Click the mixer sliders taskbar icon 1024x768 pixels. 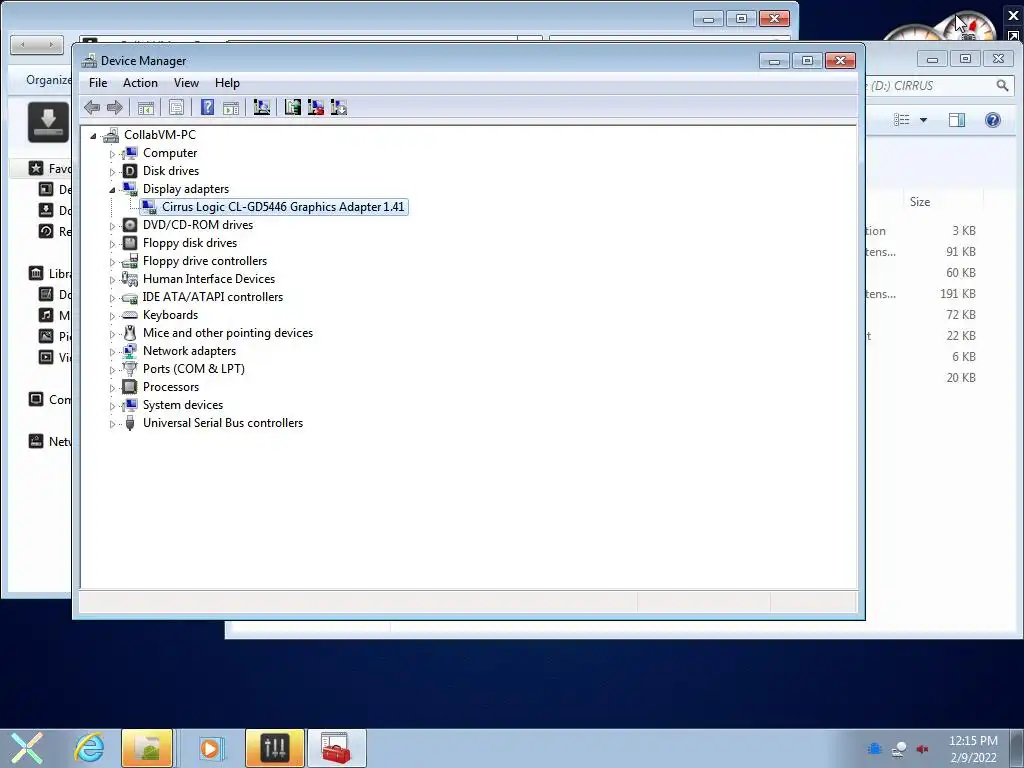pos(275,748)
